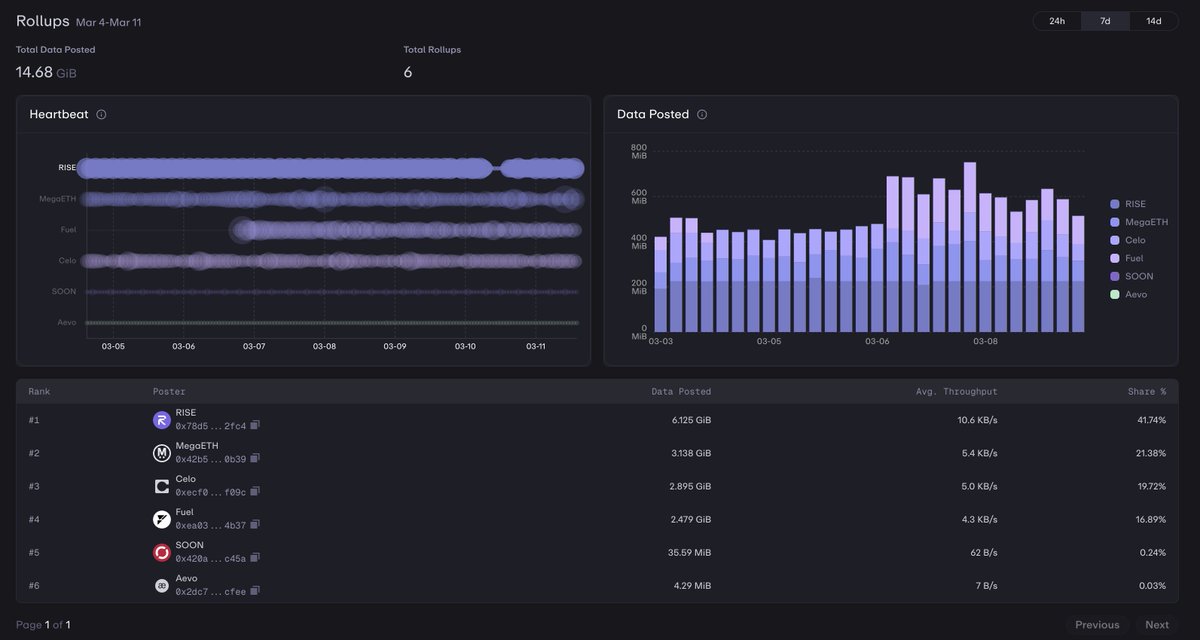
Task: Go to Next page
Action: click(x=1157, y=625)
